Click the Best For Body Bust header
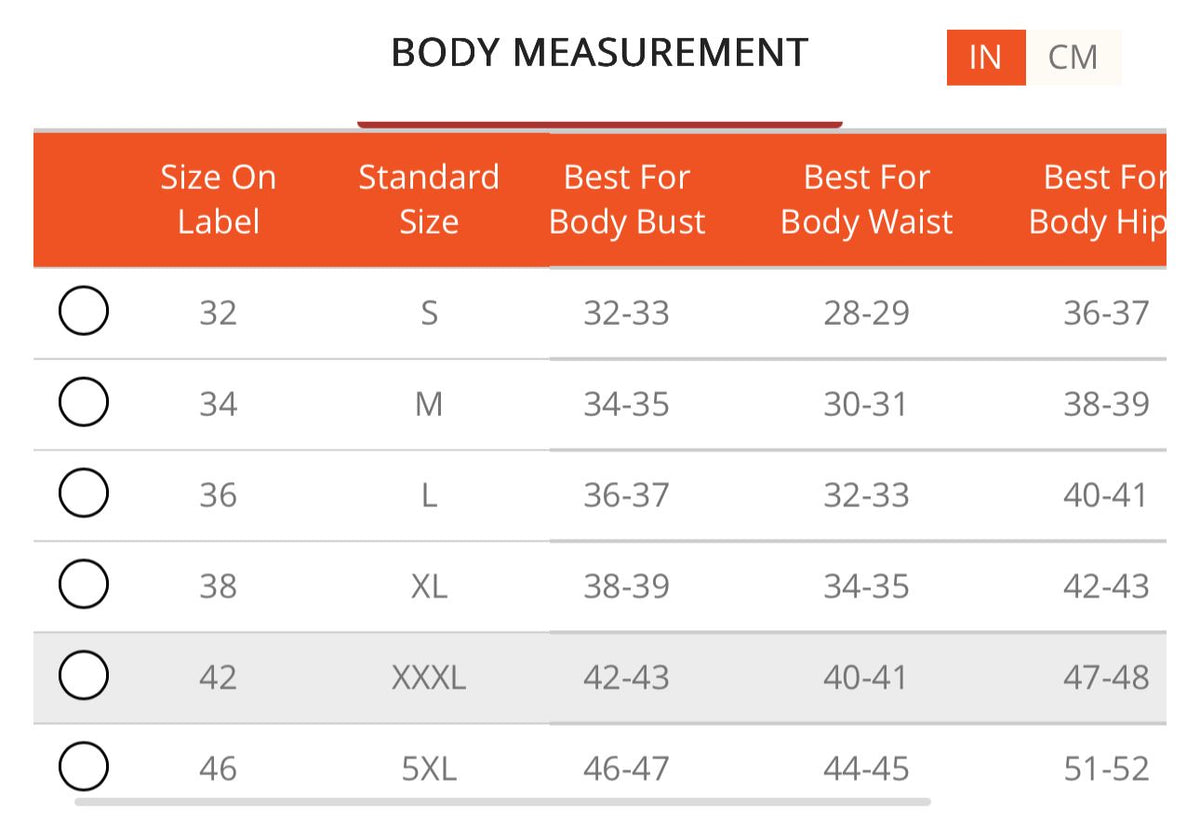The image size is (1200, 818). pos(627,199)
